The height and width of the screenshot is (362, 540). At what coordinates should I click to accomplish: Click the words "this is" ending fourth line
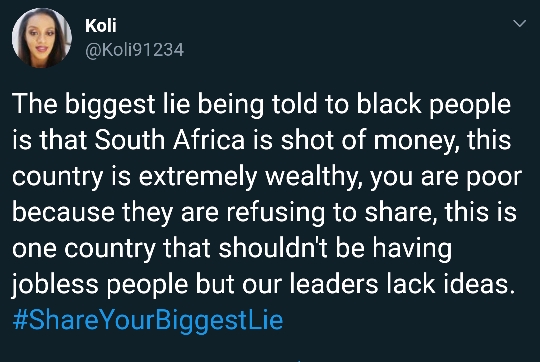[x=481, y=212]
